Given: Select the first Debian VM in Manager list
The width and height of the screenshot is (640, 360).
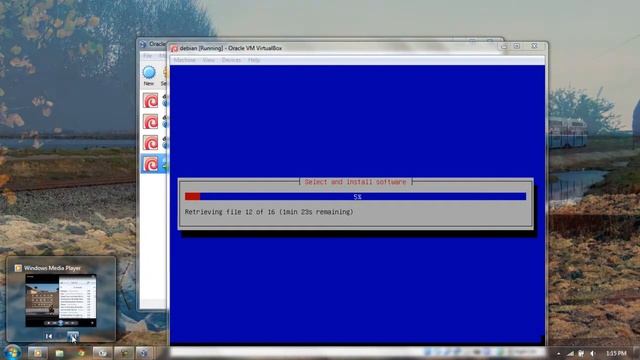Looking at the screenshot, I should 151,100.
